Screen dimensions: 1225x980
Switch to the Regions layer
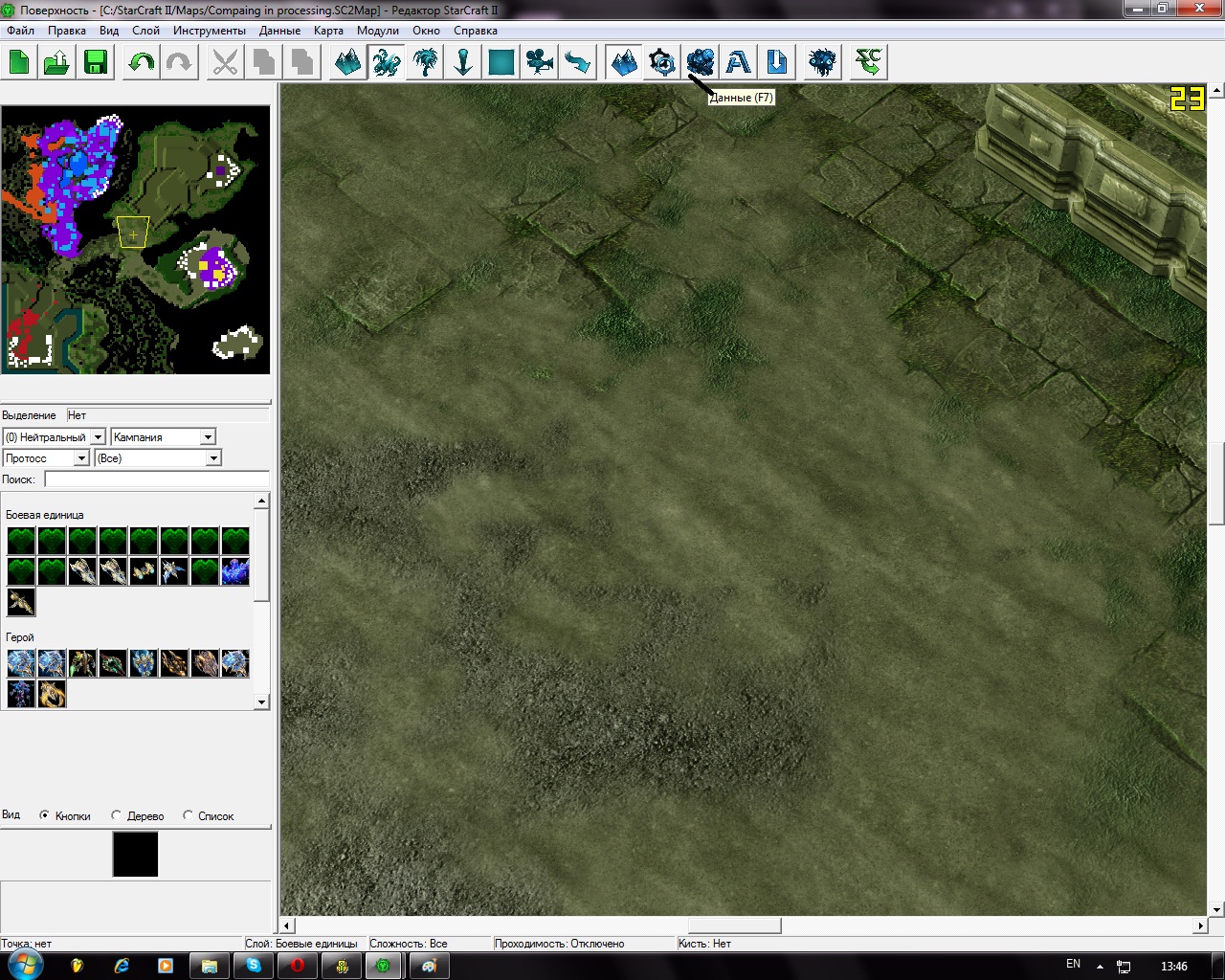501,62
